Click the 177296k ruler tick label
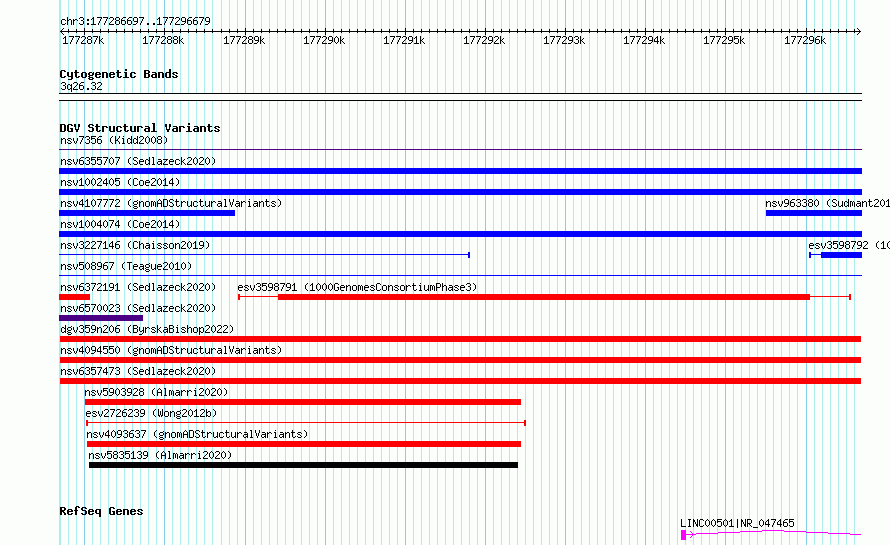Screen dimensions: 890x545 pyautogui.click(x=805, y=40)
